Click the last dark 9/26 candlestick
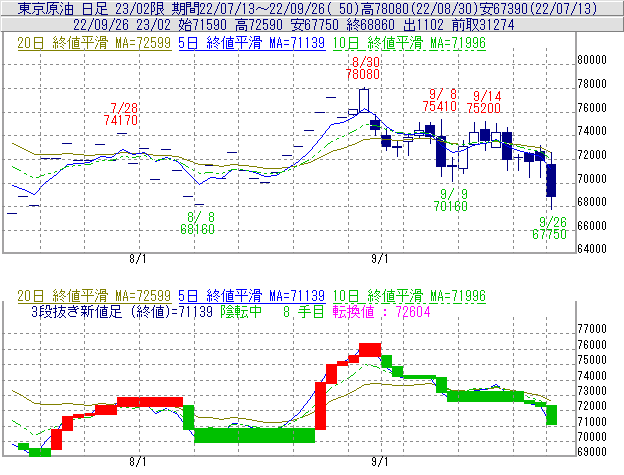This screenshot has width=624, height=475. pyautogui.click(x=551, y=180)
